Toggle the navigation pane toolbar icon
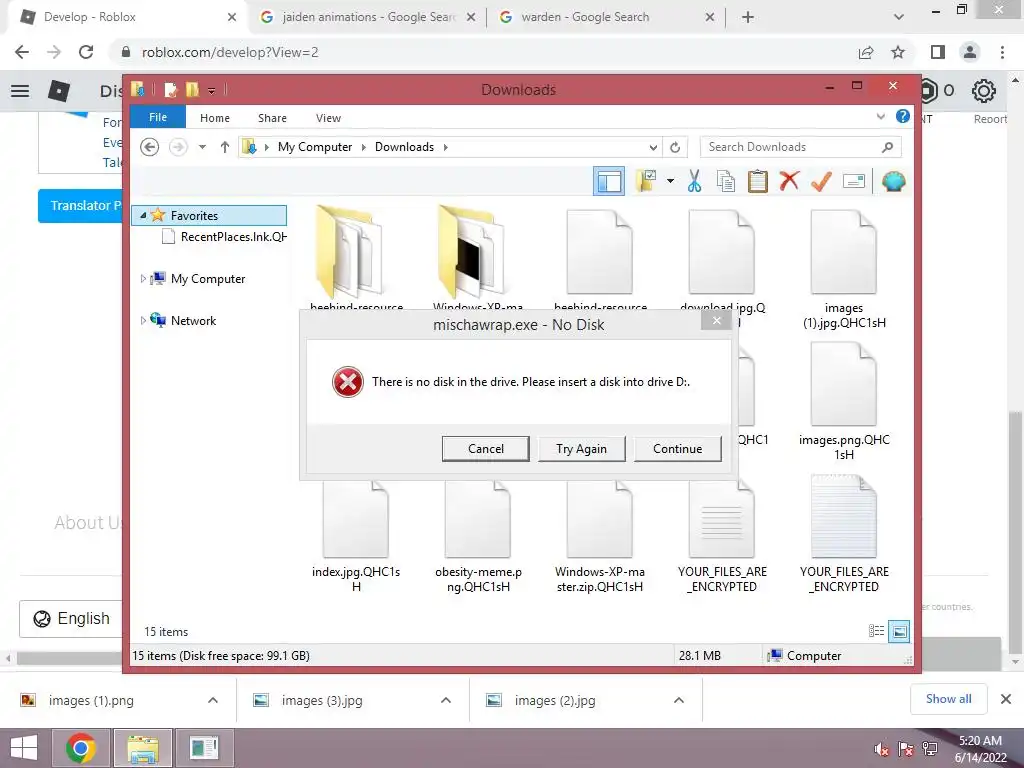Screen dimensions: 1024x768 609,182
